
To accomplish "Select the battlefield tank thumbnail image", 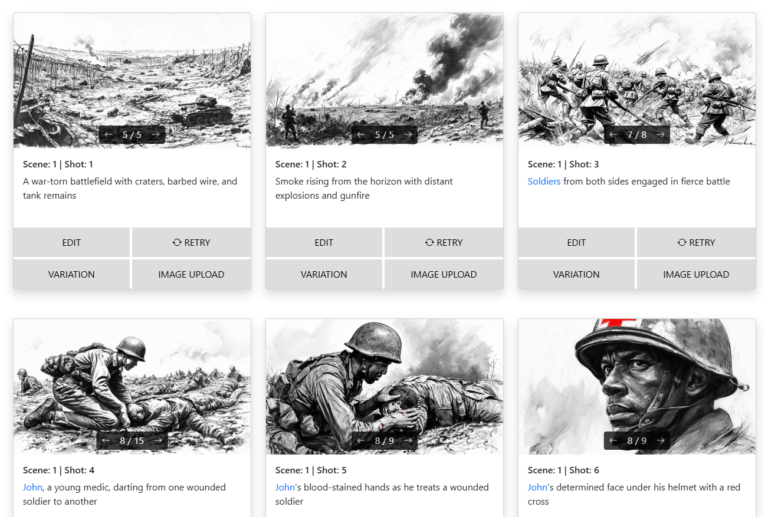I will click(132, 80).
